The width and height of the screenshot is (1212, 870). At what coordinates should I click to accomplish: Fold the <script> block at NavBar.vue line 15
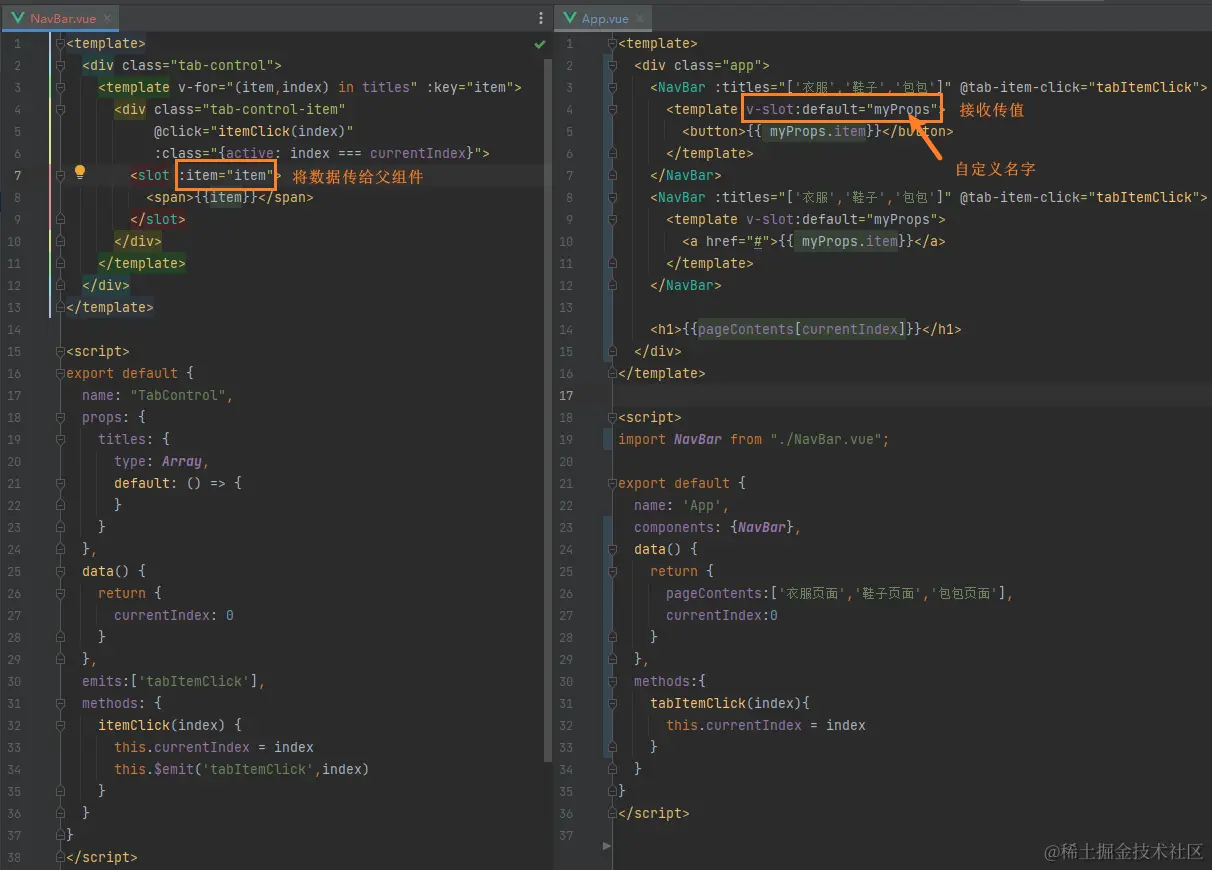click(x=61, y=352)
